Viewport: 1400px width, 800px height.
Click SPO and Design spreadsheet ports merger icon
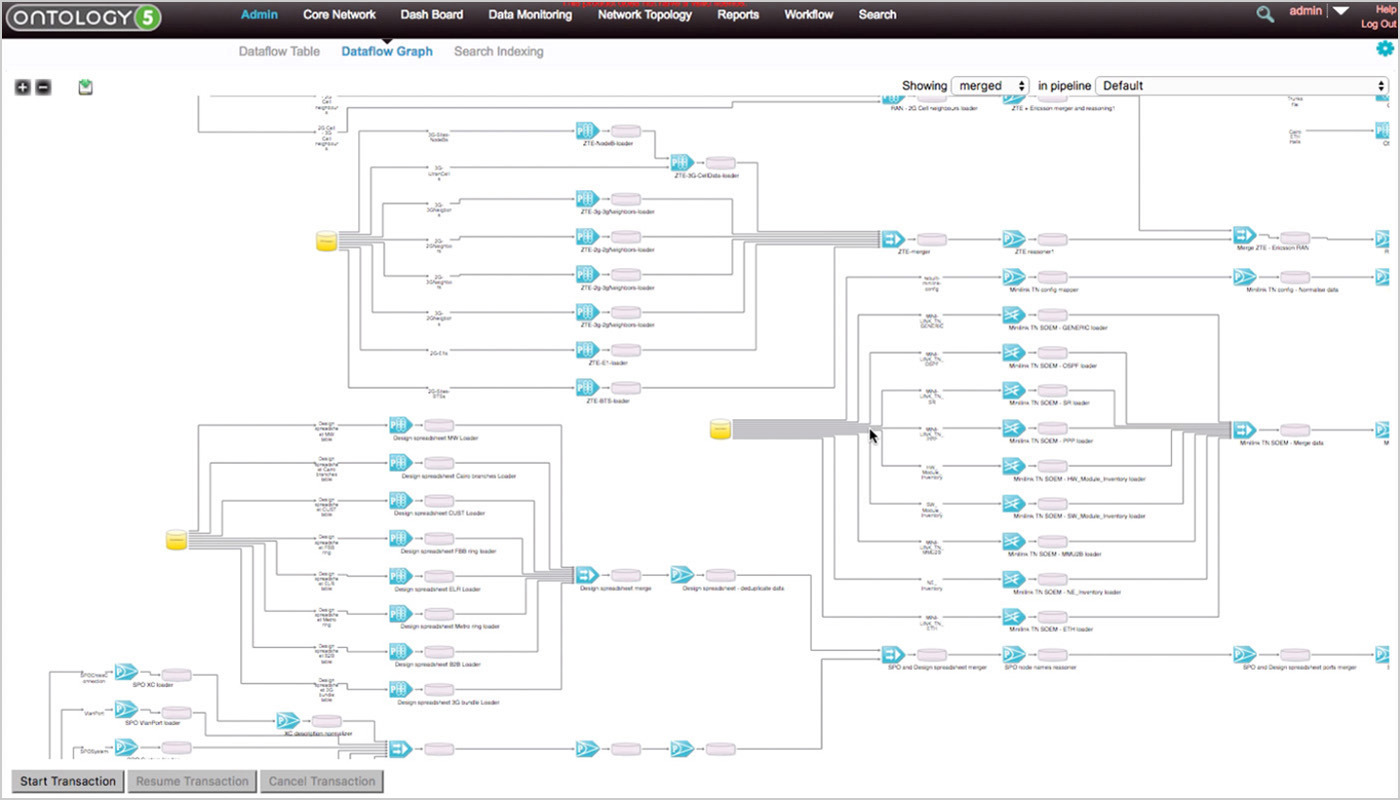tap(1244, 654)
